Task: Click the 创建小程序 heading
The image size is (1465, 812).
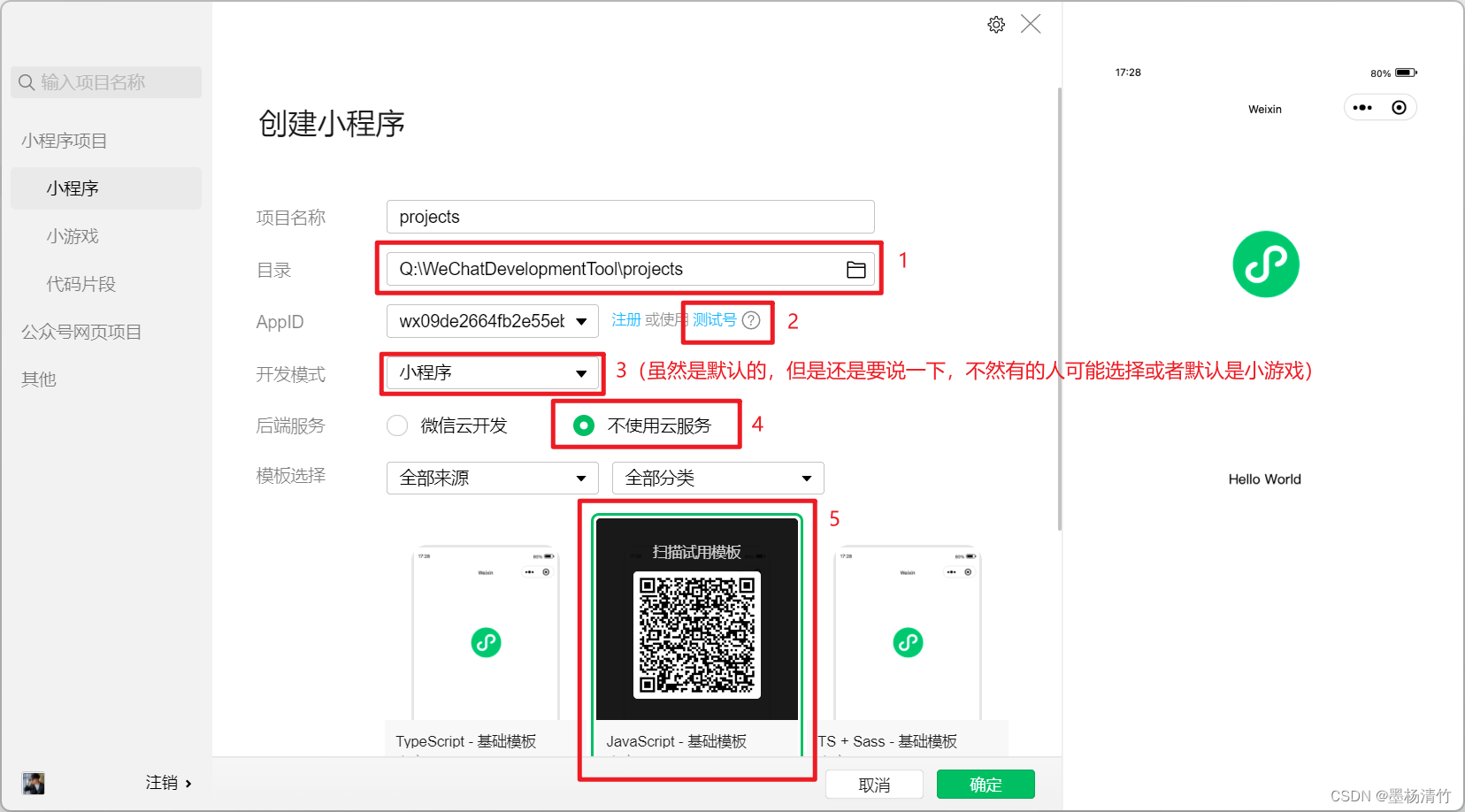Action: 332,124
